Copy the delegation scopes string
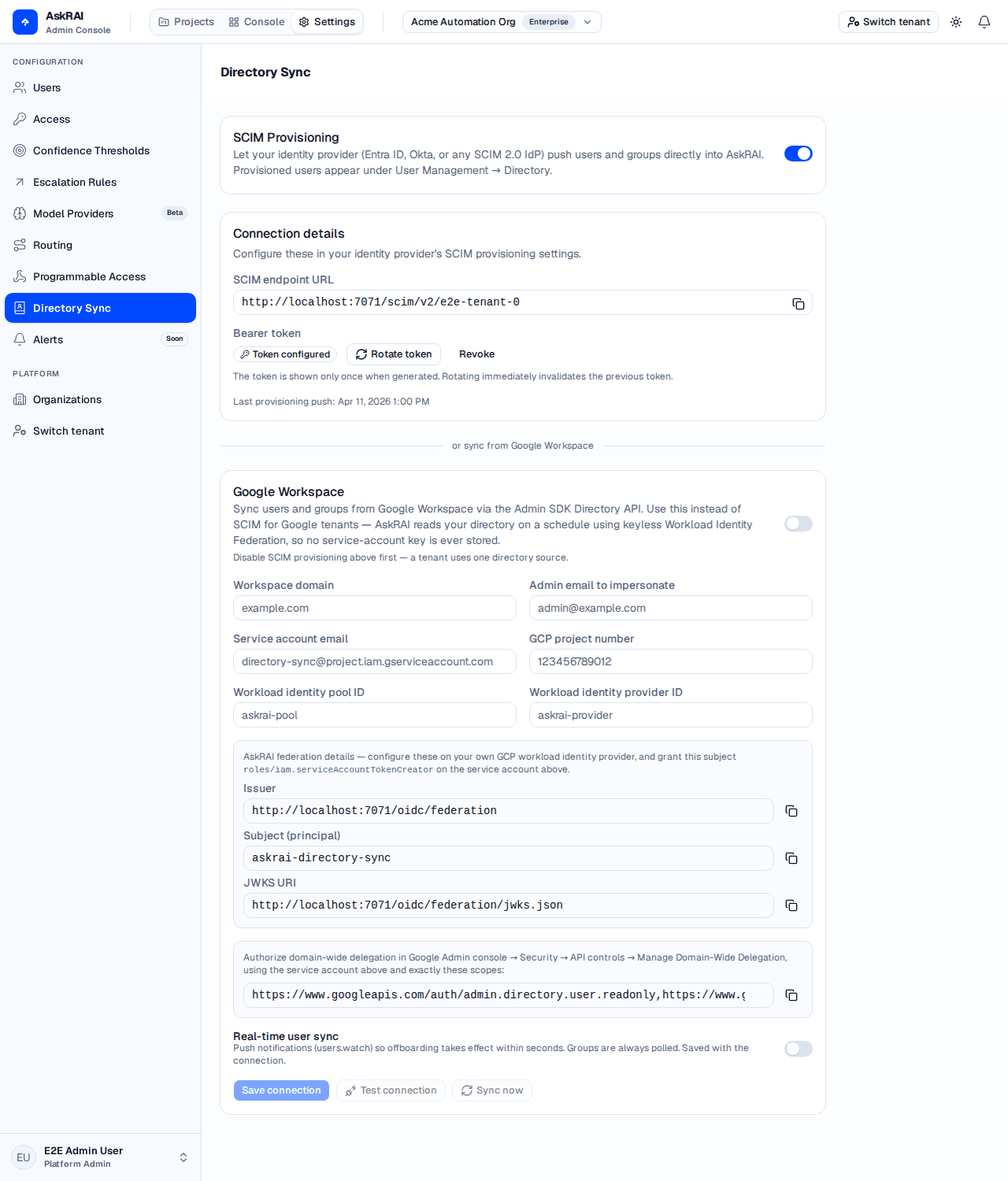 (x=791, y=995)
